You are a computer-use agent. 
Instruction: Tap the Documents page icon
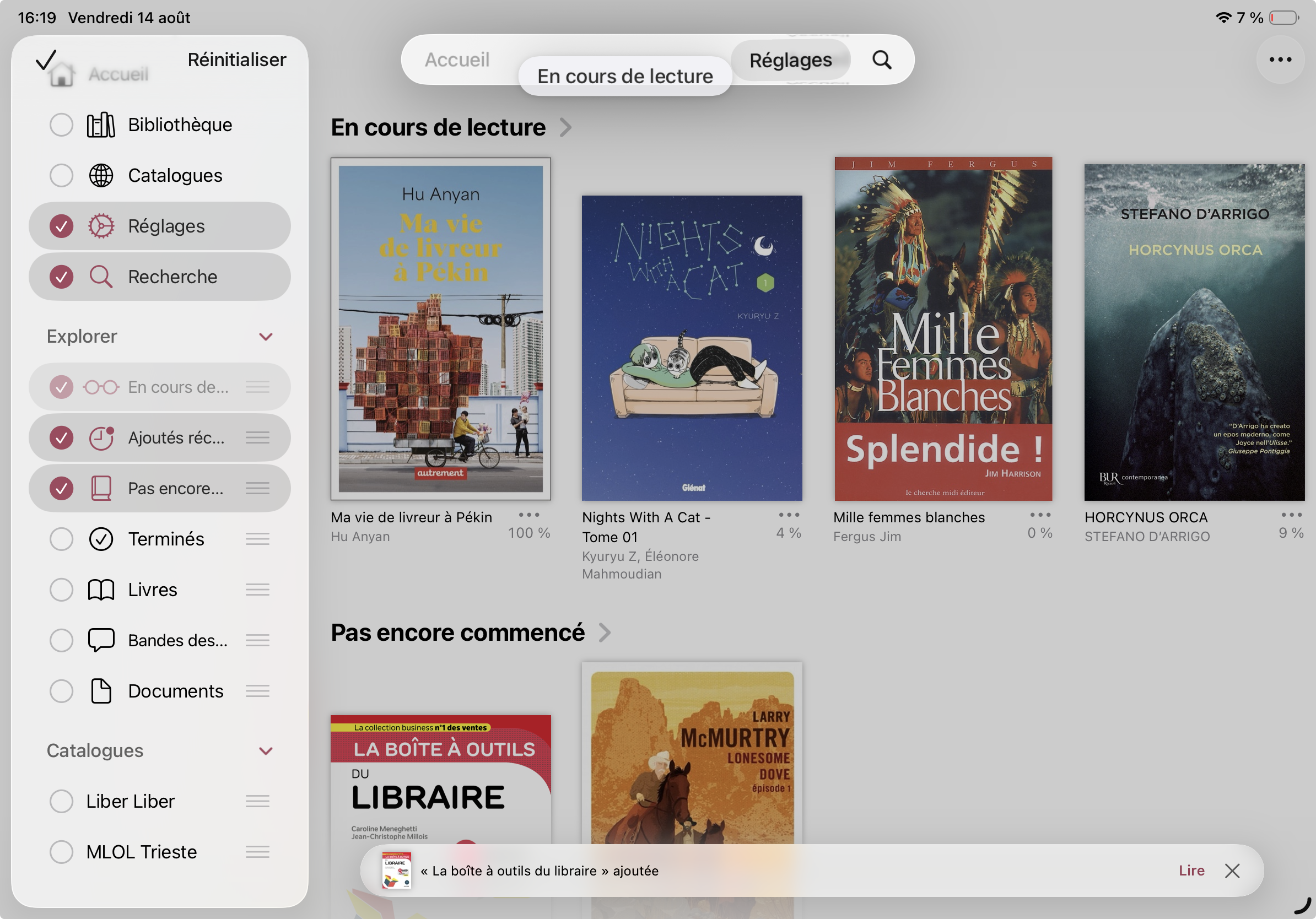click(x=101, y=691)
